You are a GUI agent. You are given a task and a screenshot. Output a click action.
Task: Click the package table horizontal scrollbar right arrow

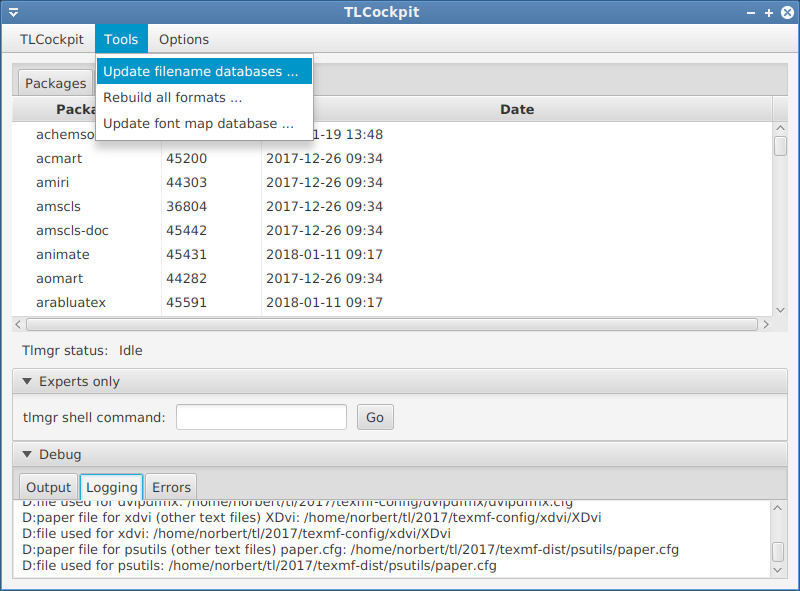[766, 324]
